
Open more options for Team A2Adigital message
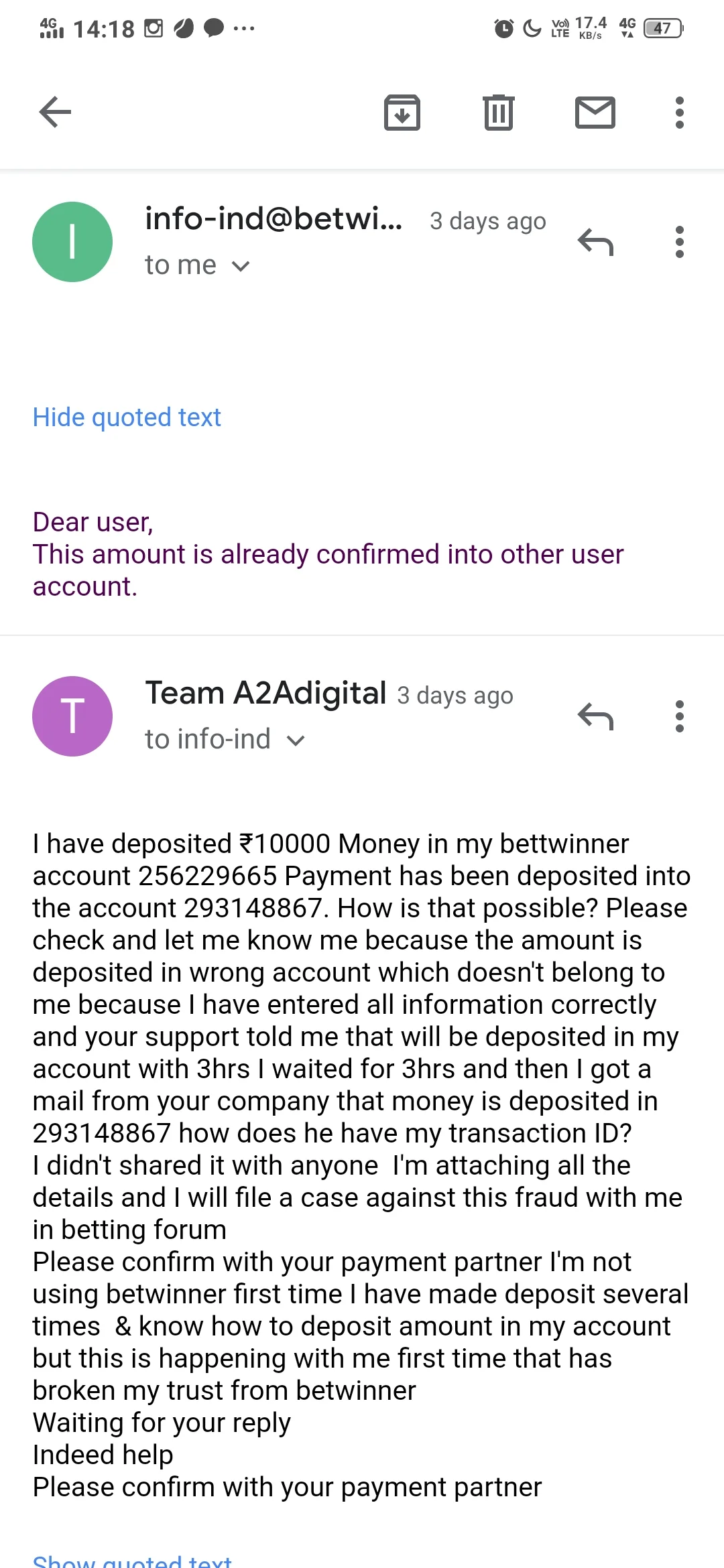pos(680,716)
